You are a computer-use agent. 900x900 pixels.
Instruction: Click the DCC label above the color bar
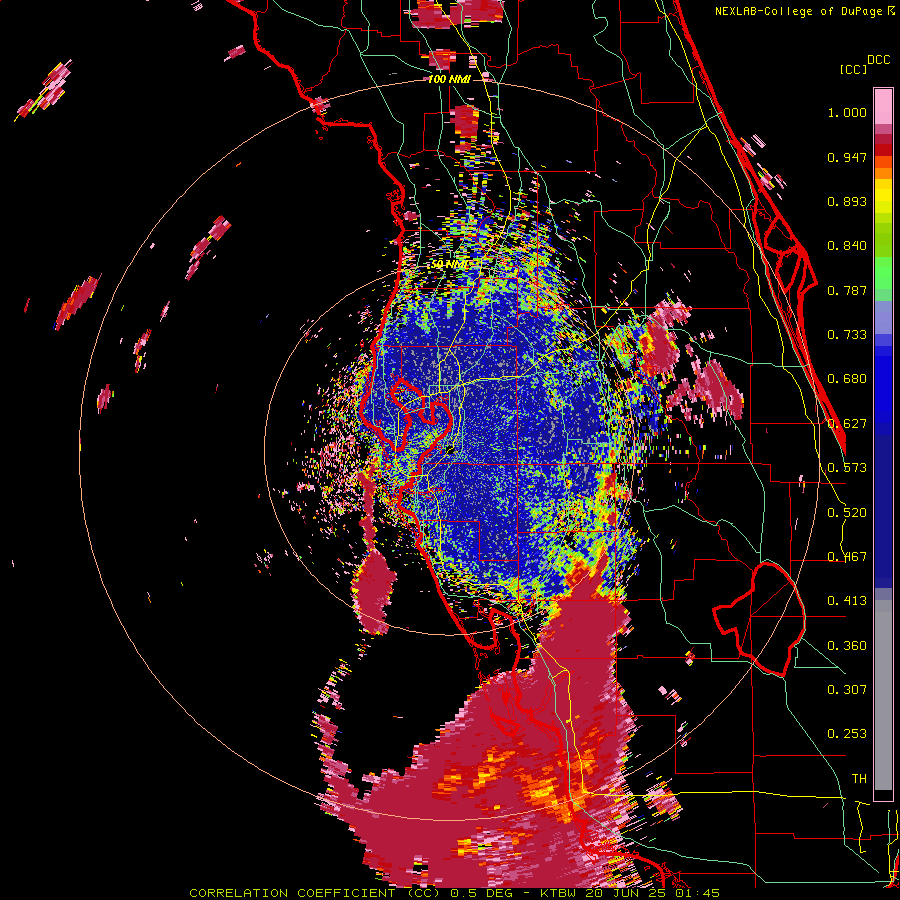(x=879, y=60)
